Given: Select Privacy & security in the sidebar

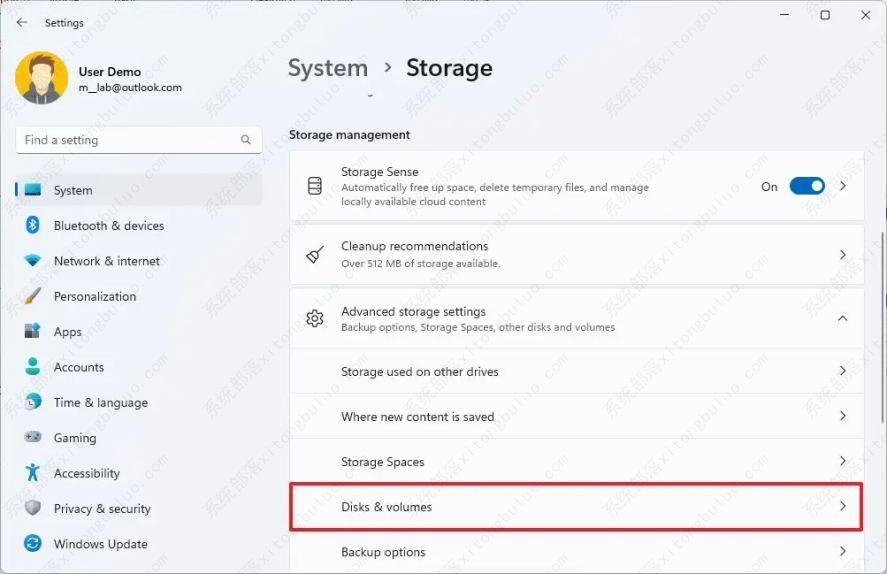Looking at the screenshot, I should coord(102,508).
